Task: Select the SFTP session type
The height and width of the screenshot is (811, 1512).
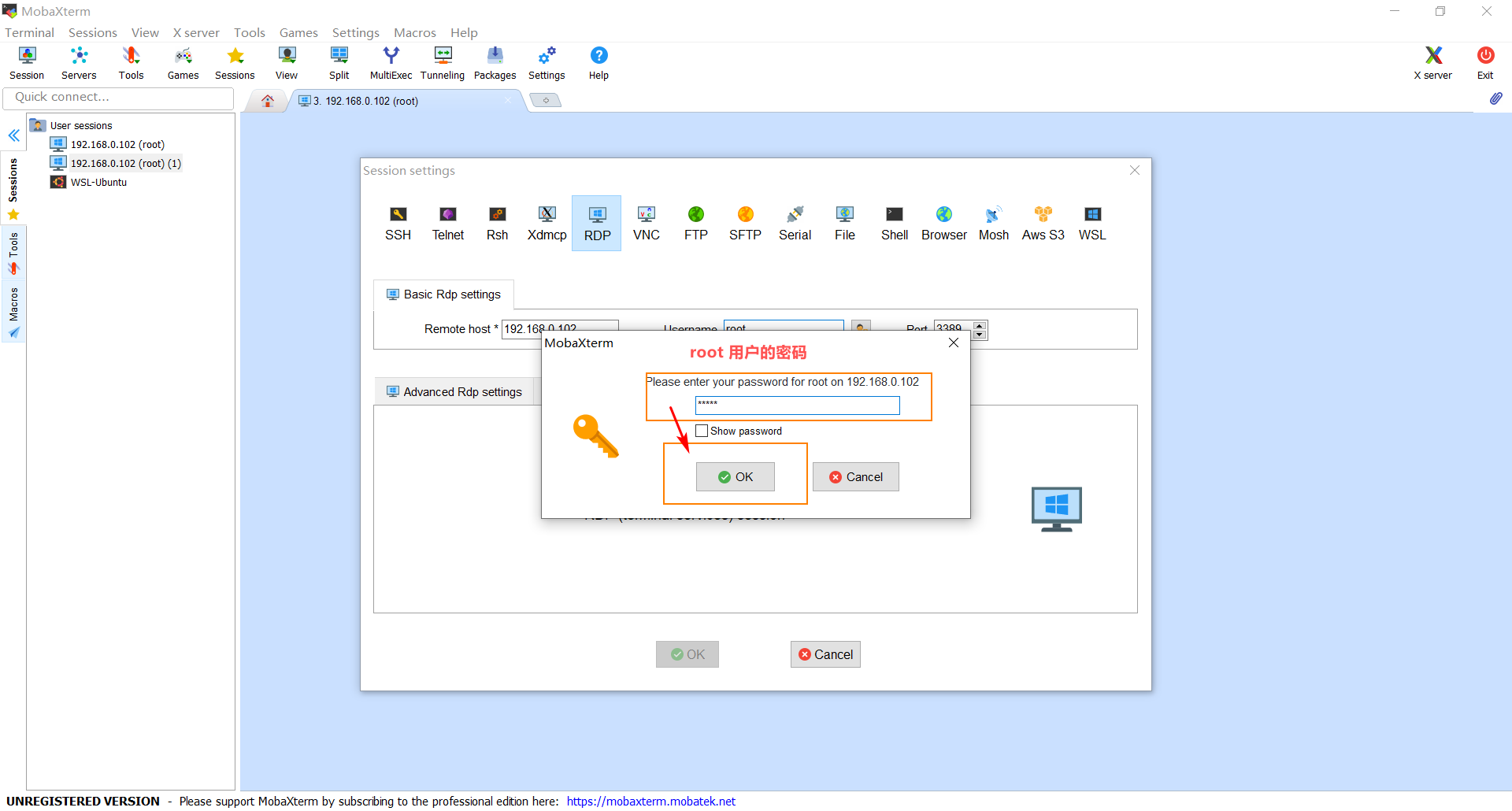Action: [x=745, y=224]
